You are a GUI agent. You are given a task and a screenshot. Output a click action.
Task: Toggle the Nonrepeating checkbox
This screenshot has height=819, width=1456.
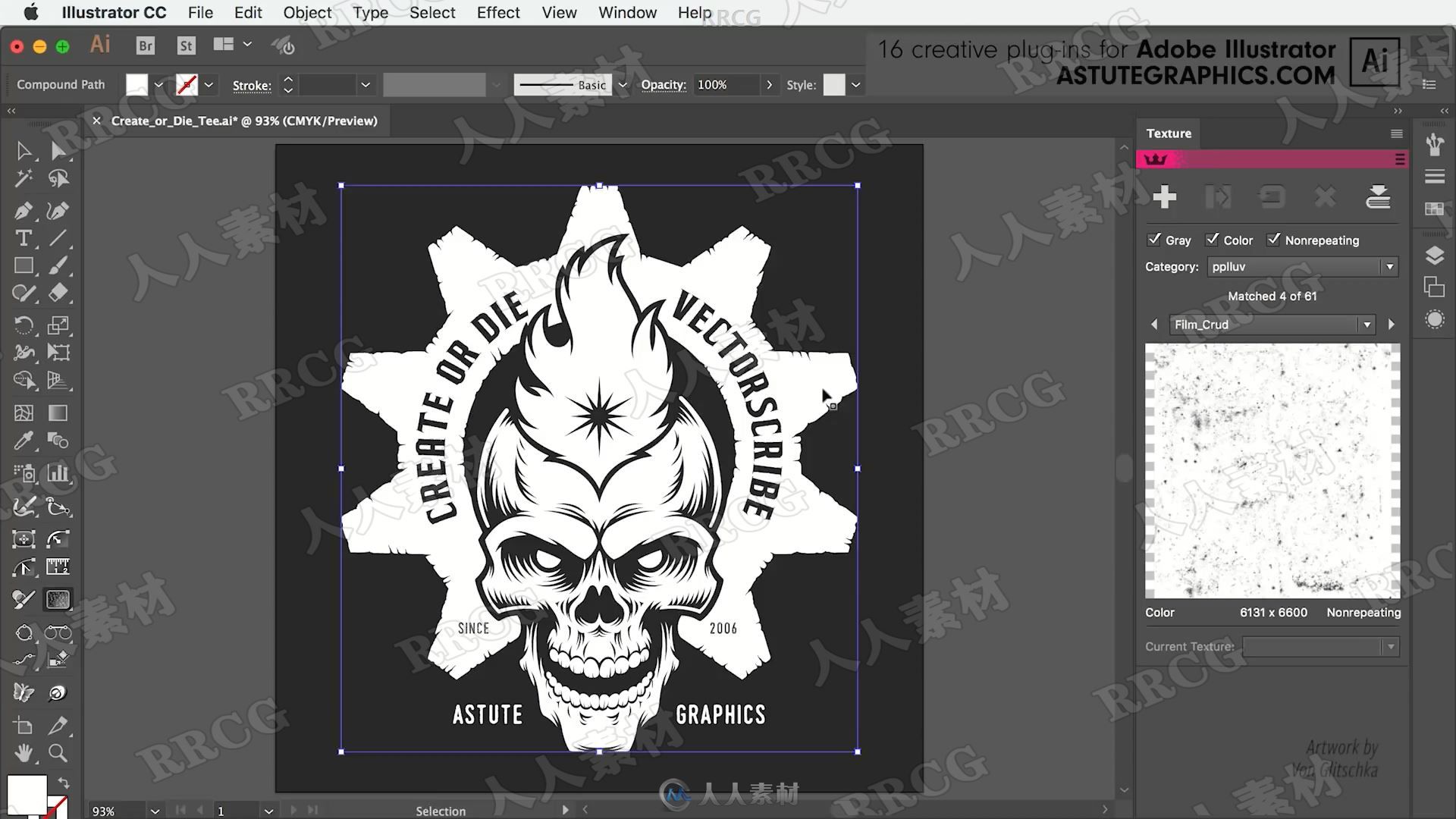(1274, 239)
